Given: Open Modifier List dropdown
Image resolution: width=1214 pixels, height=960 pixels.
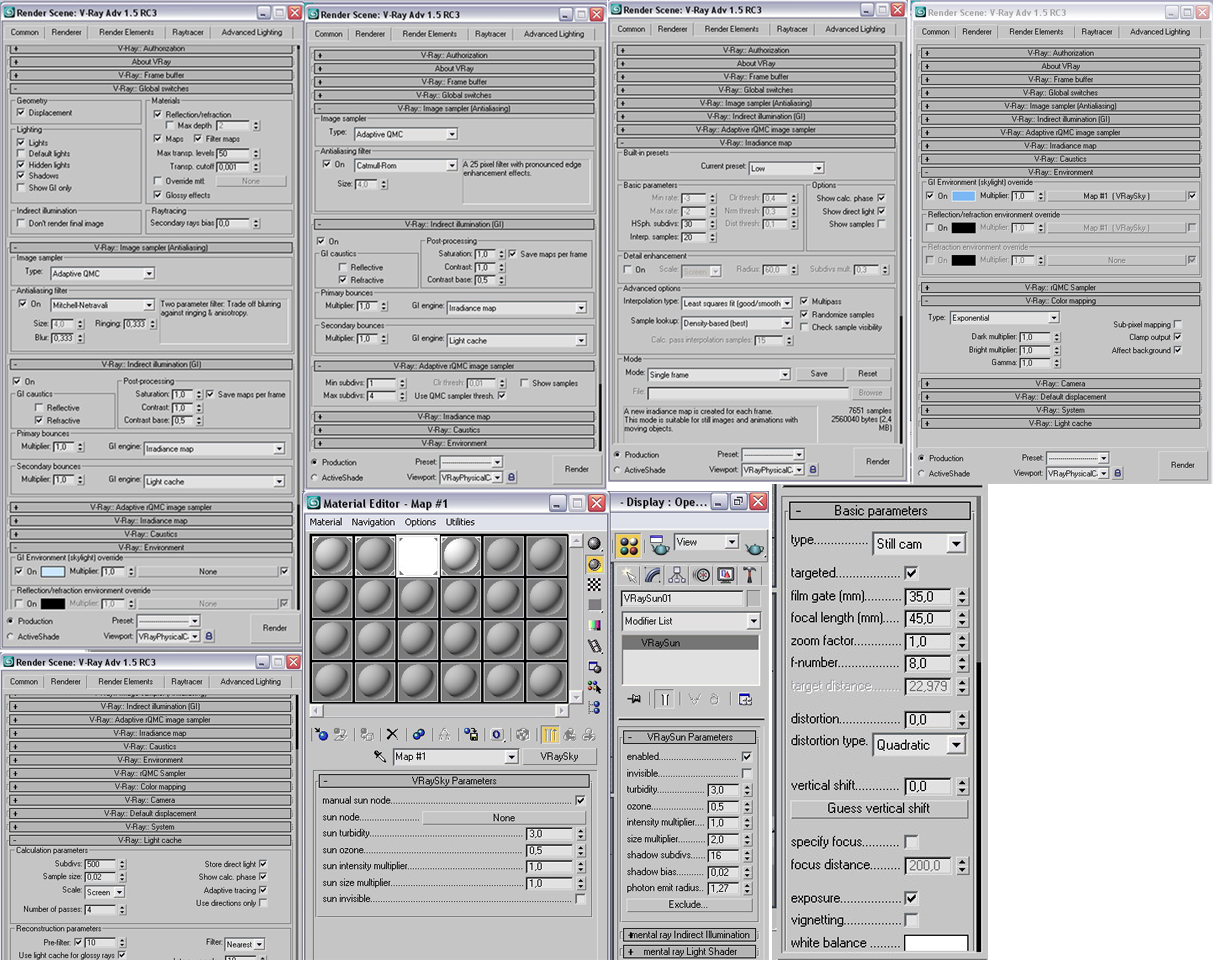Looking at the screenshot, I should [x=691, y=621].
